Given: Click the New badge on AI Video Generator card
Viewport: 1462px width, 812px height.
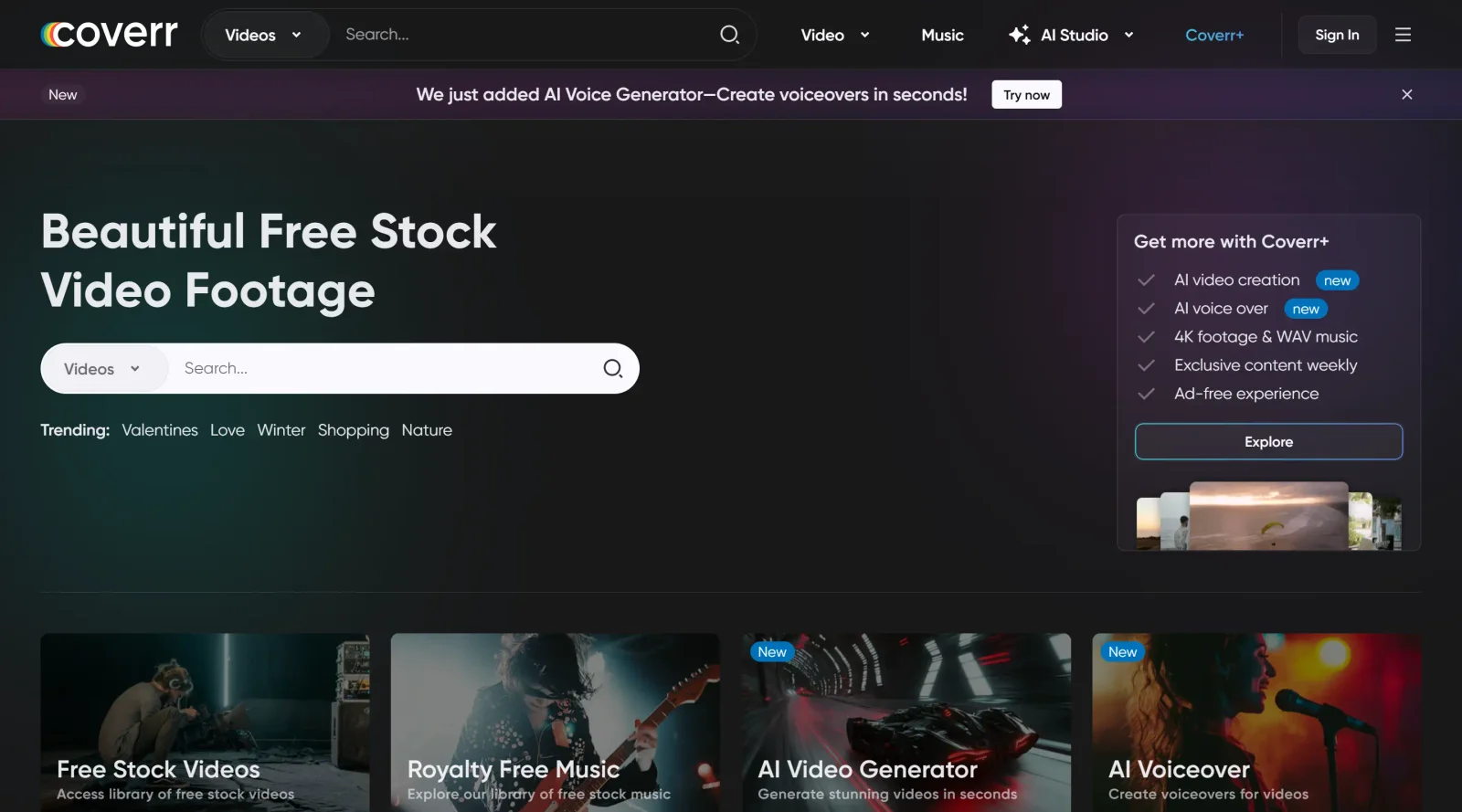Looking at the screenshot, I should 772,651.
